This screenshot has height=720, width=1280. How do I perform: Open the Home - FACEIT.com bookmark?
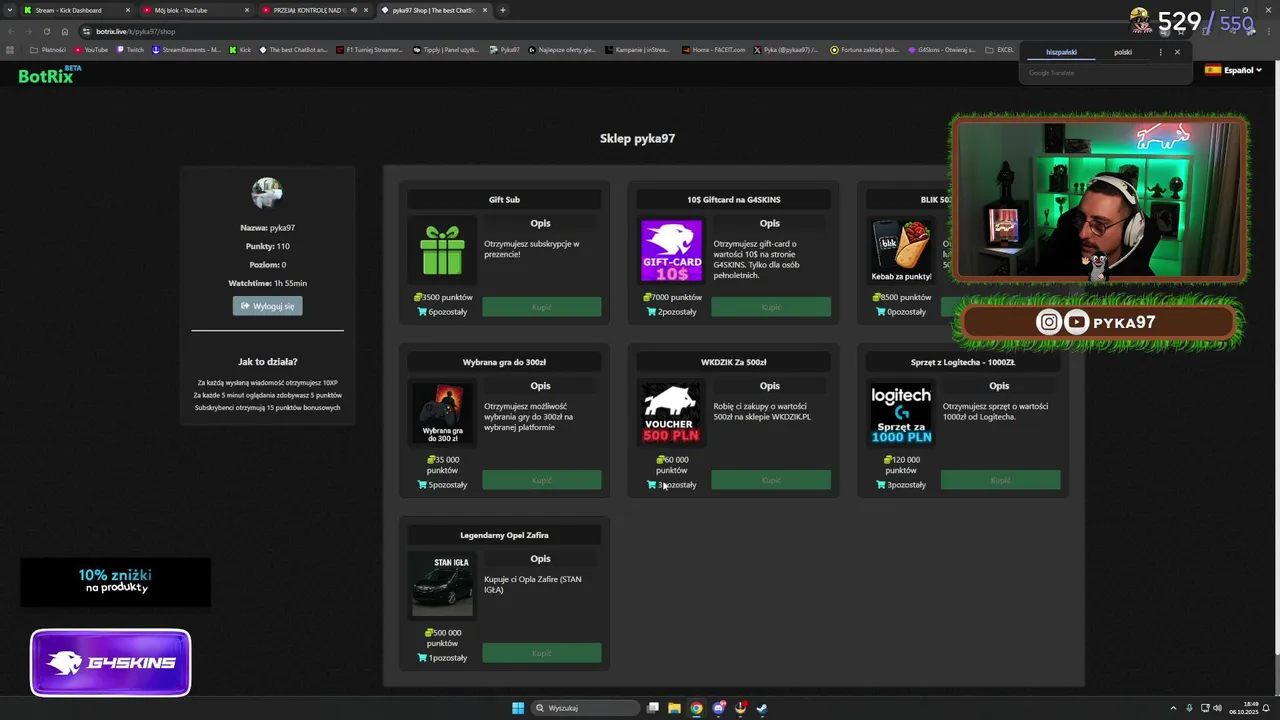click(x=714, y=50)
